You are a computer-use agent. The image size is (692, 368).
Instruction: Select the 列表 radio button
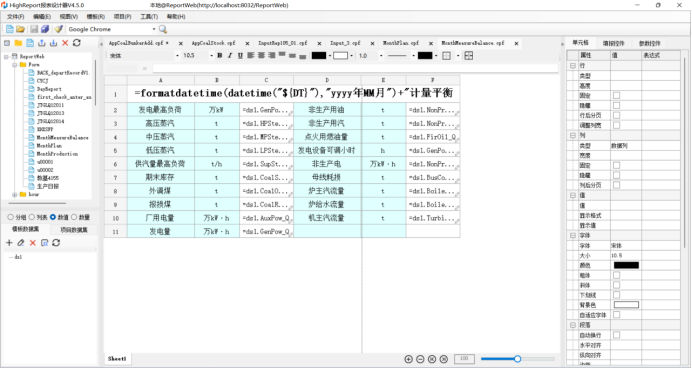click(32, 217)
